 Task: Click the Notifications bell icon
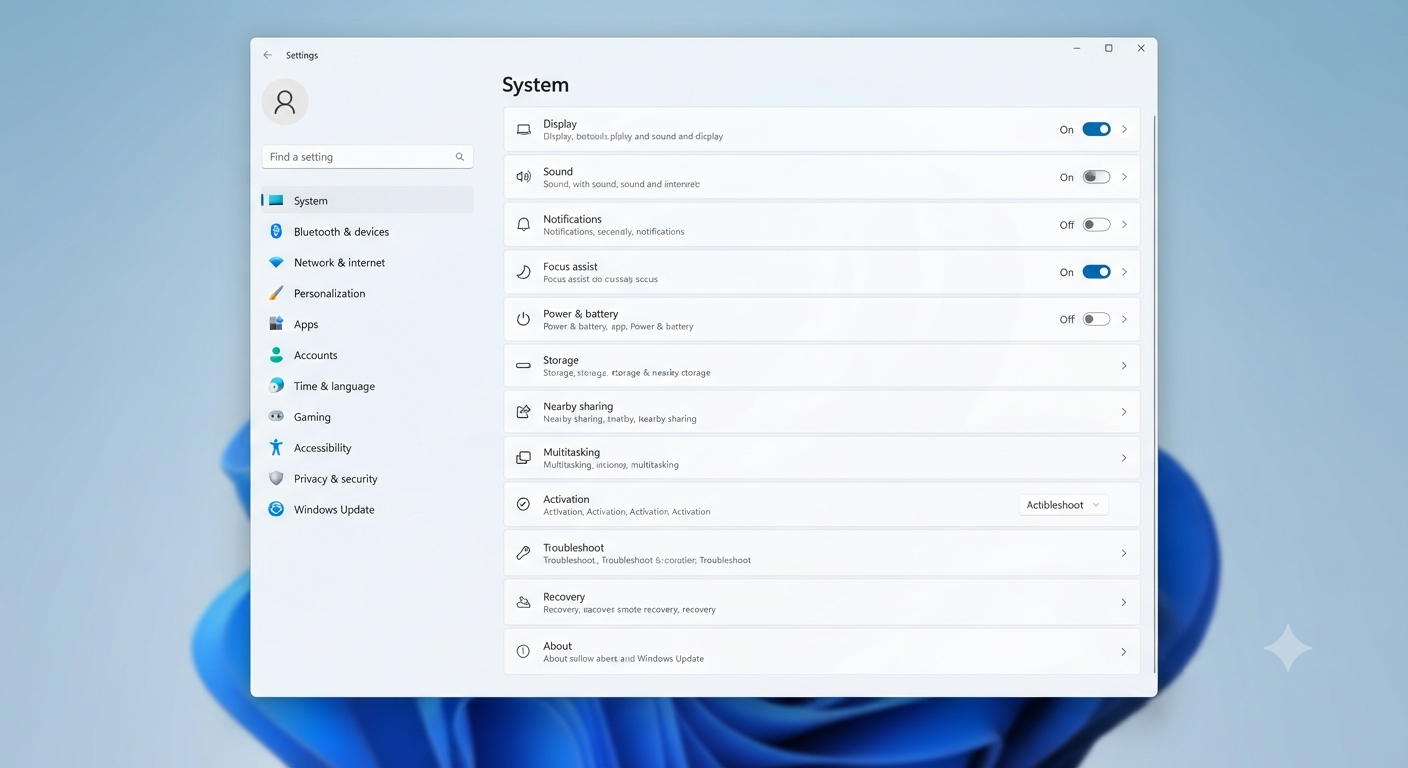point(523,225)
